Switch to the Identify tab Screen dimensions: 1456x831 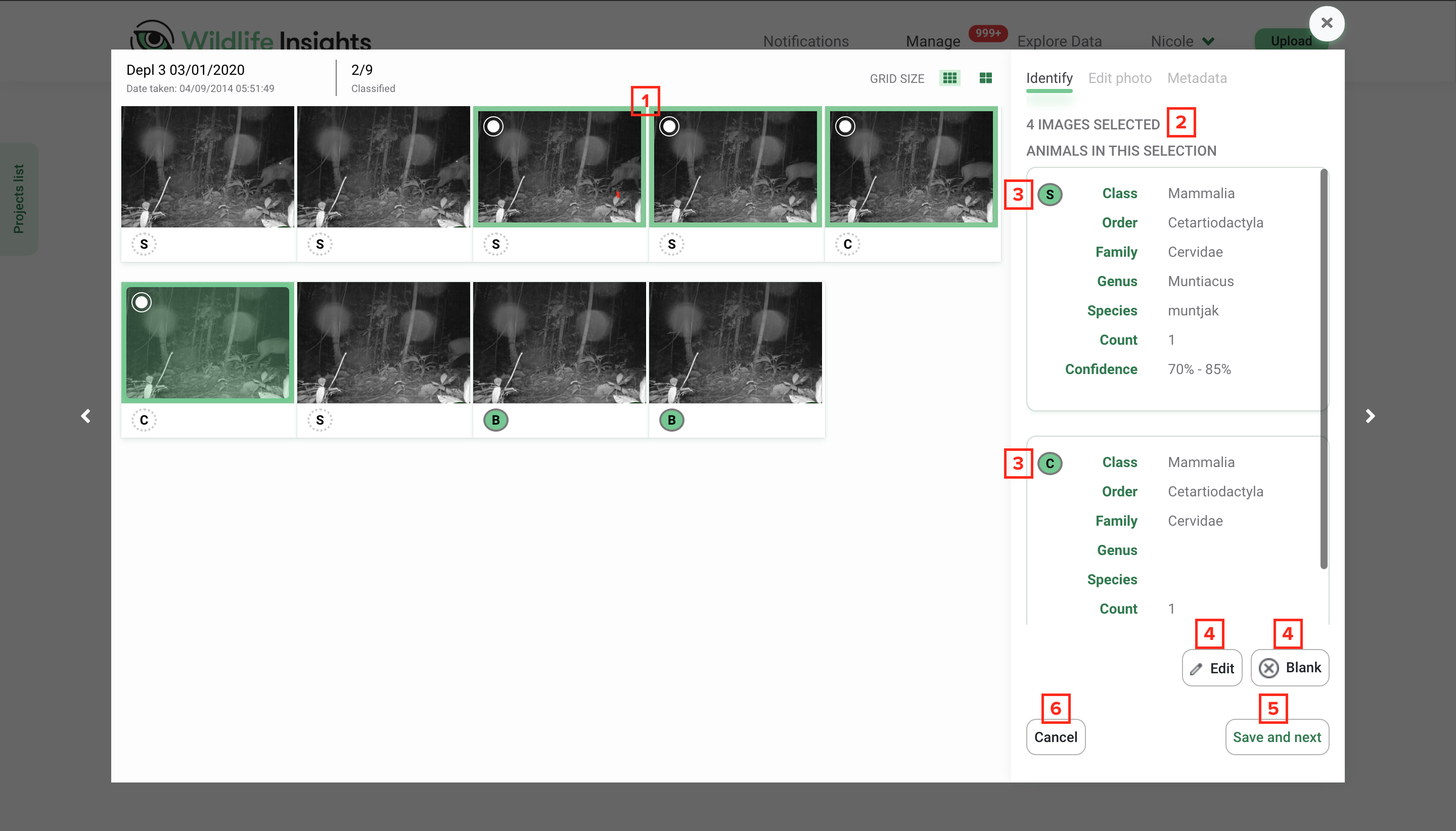pyautogui.click(x=1049, y=78)
